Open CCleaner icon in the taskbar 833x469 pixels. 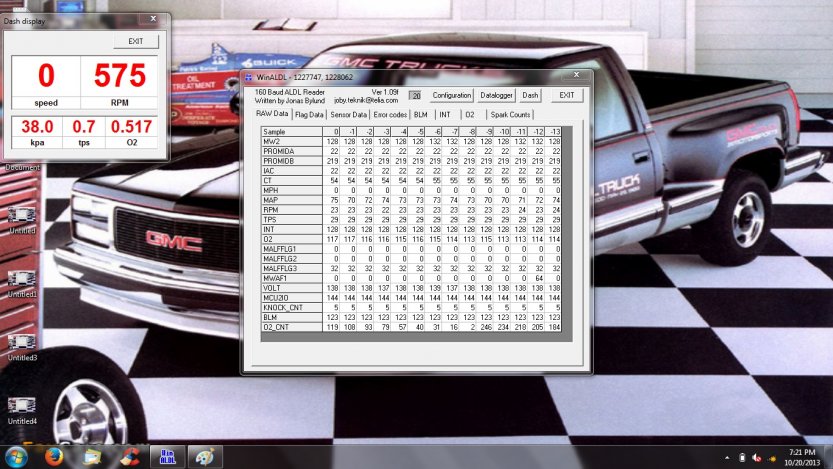(x=130, y=457)
